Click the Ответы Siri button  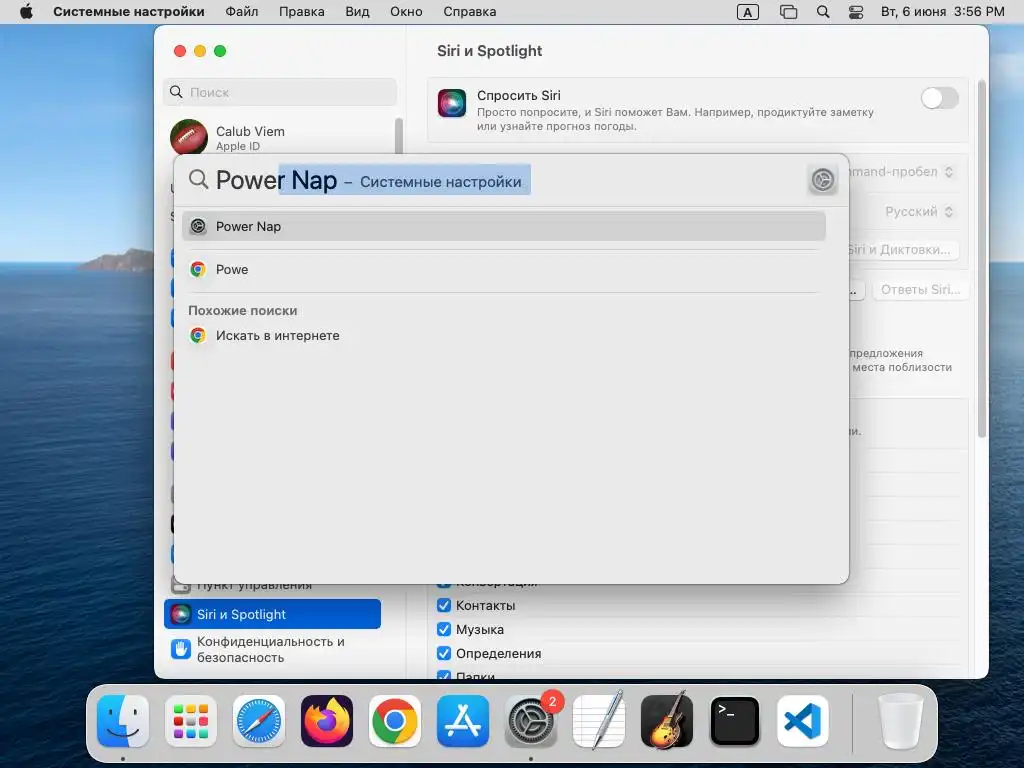click(x=920, y=289)
